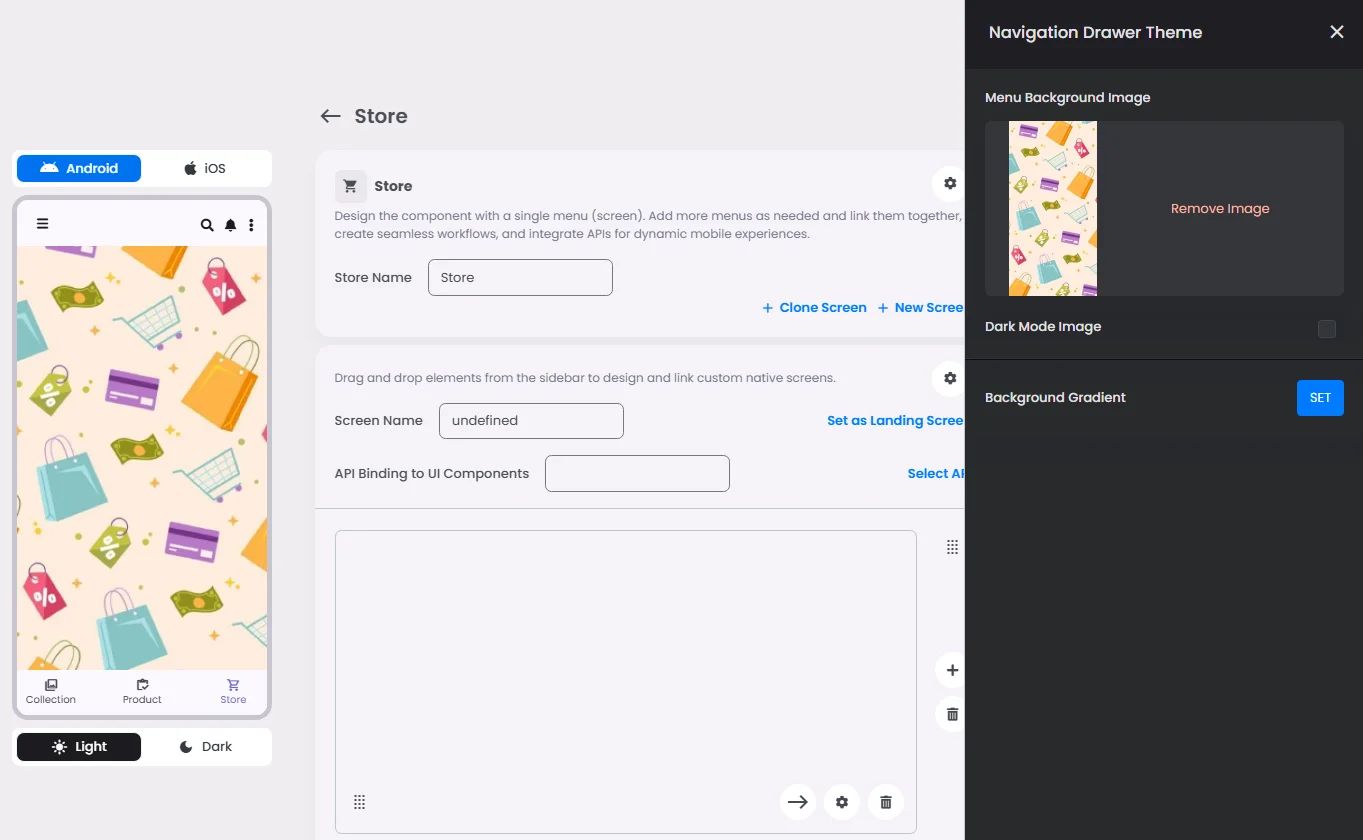Open hamburger menu in phone preview
This screenshot has width=1363, height=840.
pos(42,224)
